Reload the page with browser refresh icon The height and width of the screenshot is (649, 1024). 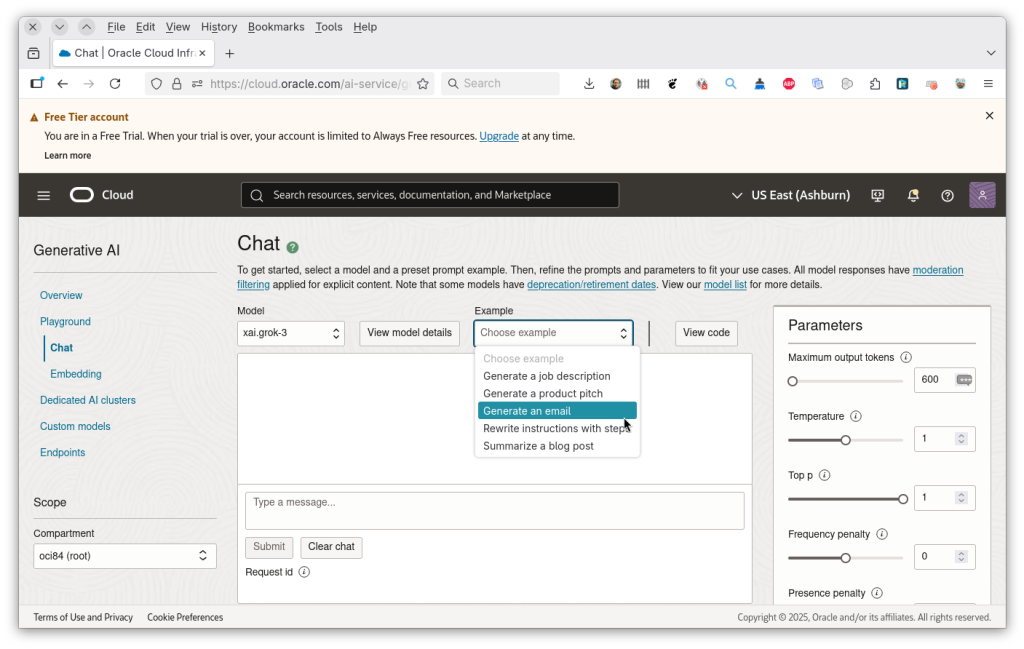pyautogui.click(x=115, y=84)
